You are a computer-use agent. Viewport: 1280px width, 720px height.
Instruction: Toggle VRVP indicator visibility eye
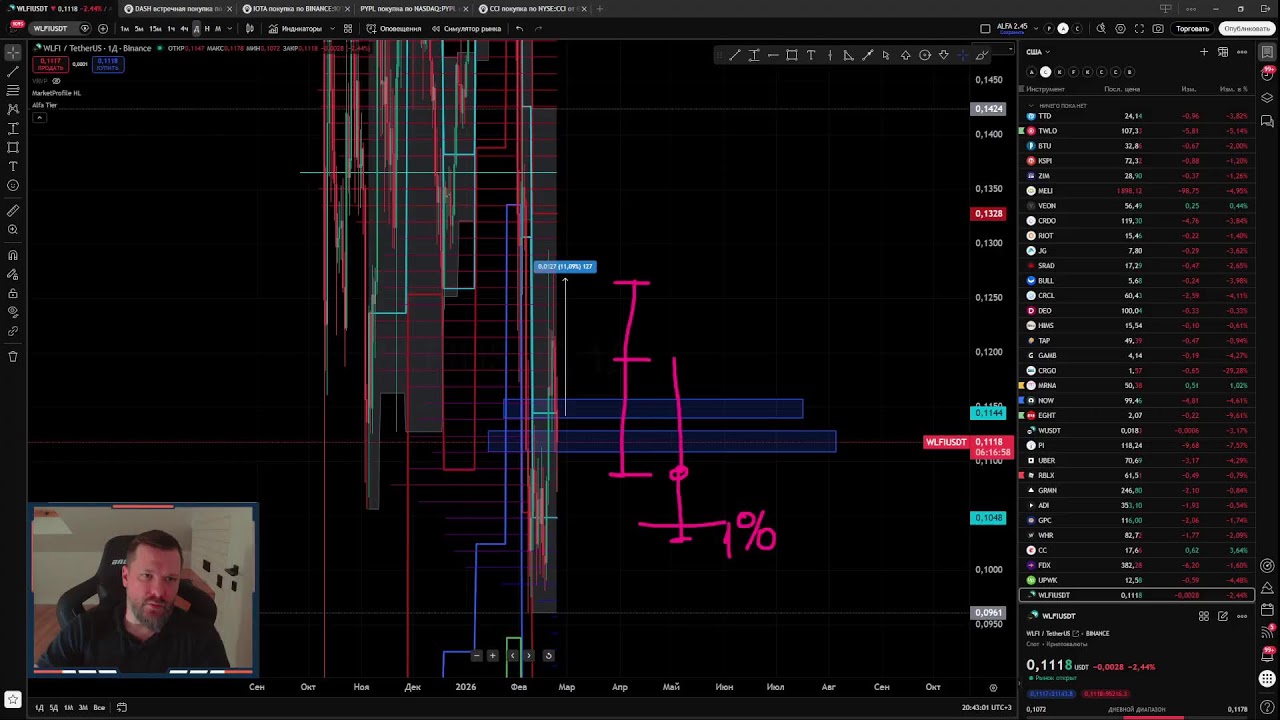point(56,81)
